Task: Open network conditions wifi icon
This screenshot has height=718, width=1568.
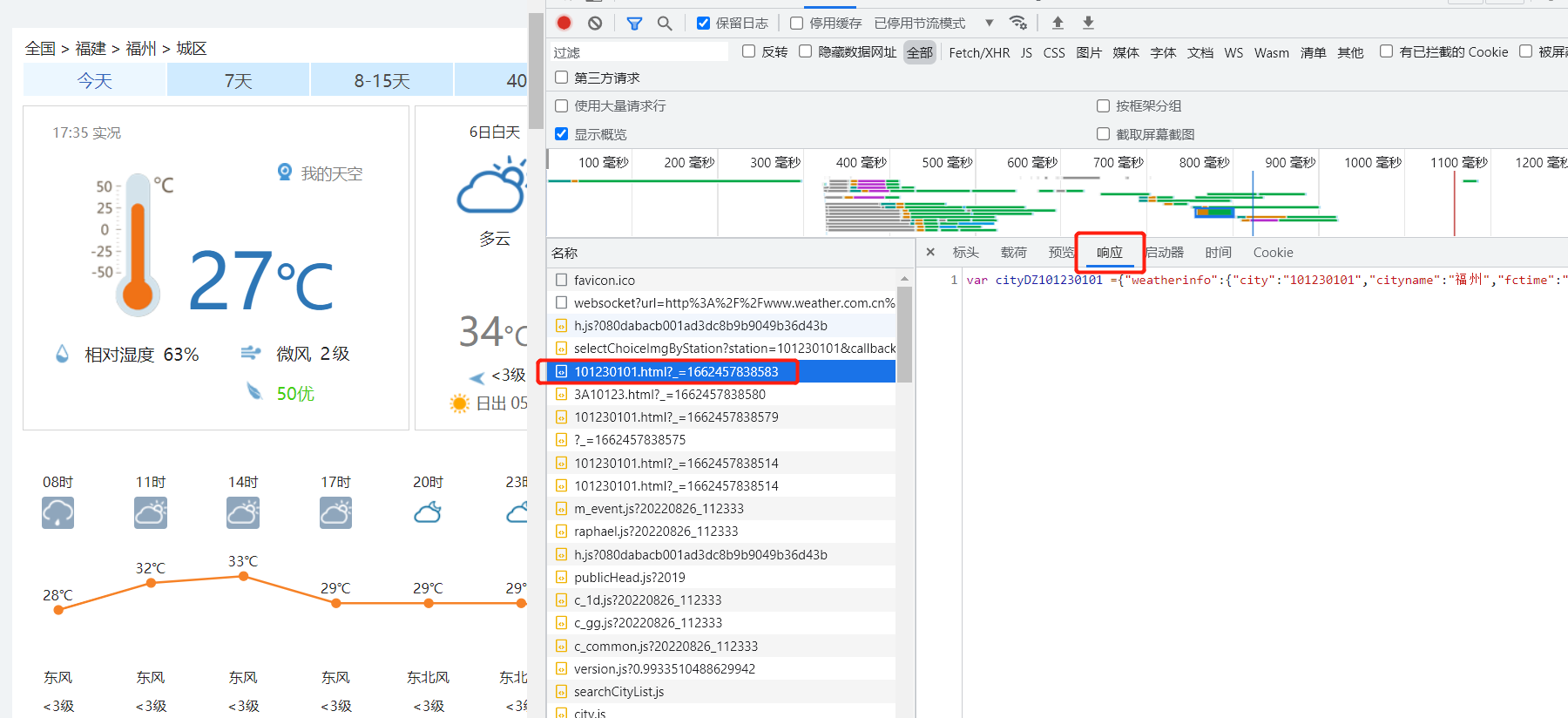Action: 1017,23
